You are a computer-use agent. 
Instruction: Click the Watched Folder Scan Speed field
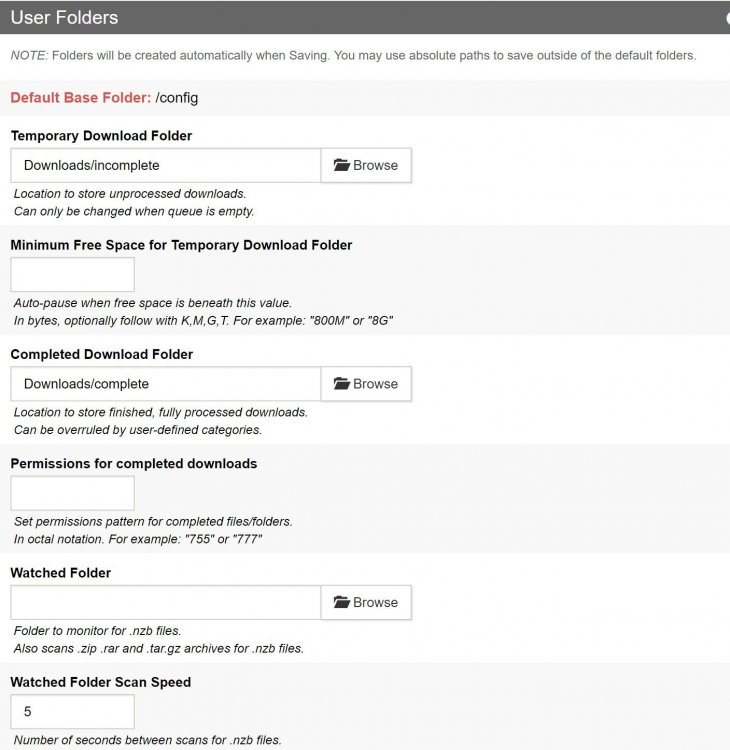pyautogui.click(x=72, y=712)
